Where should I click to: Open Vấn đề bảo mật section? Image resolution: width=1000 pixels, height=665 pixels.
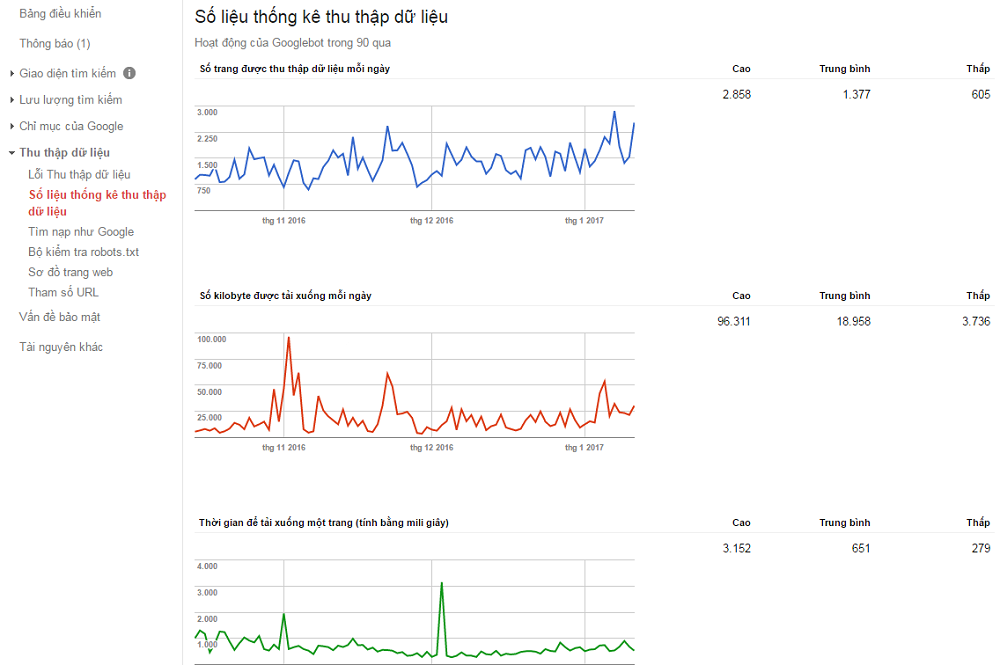click(60, 317)
